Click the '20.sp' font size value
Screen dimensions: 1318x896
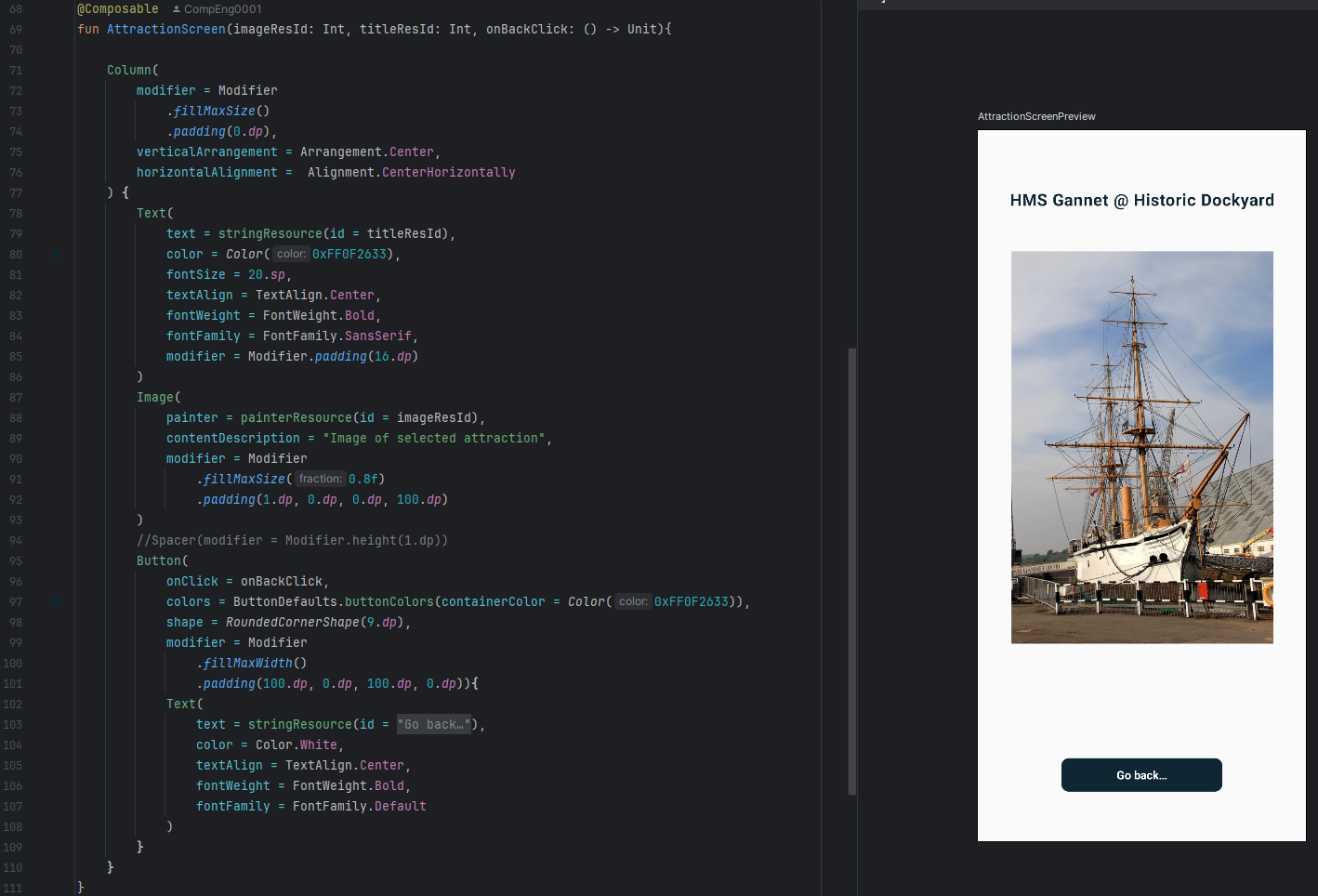[267, 274]
